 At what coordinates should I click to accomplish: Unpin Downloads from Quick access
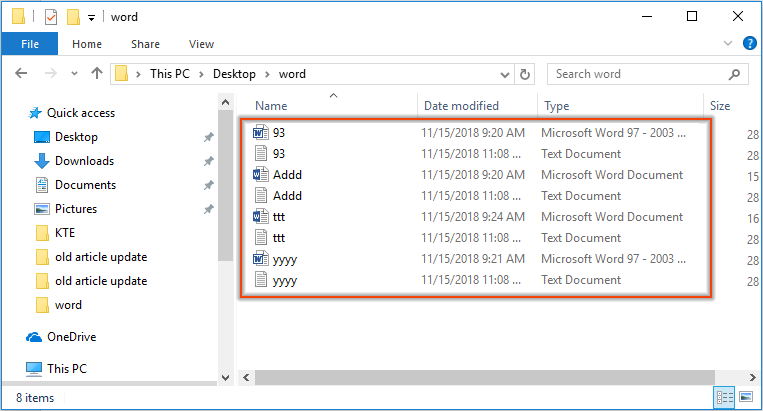pyautogui.click(x=208, y=161)
